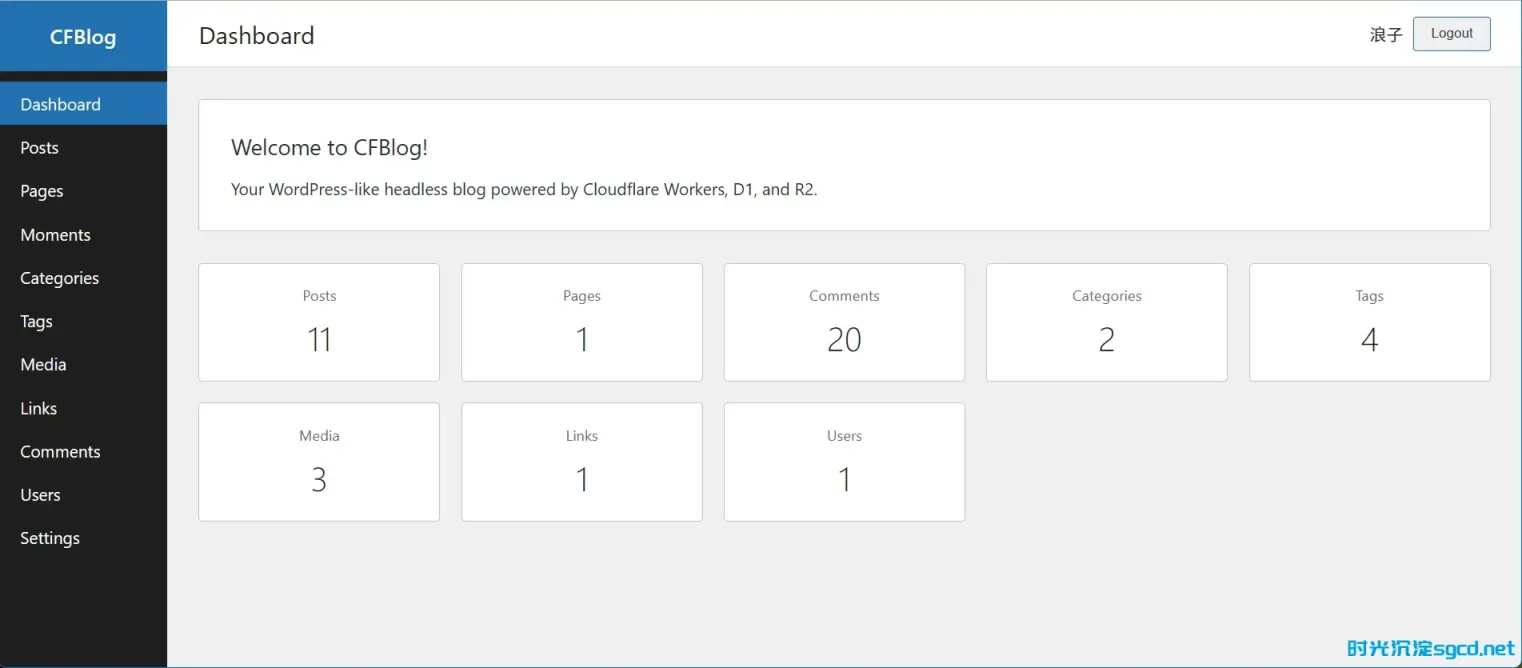1522x668 pixels.
Task: Open Settings in the sidebar
Action: [50, 538]
